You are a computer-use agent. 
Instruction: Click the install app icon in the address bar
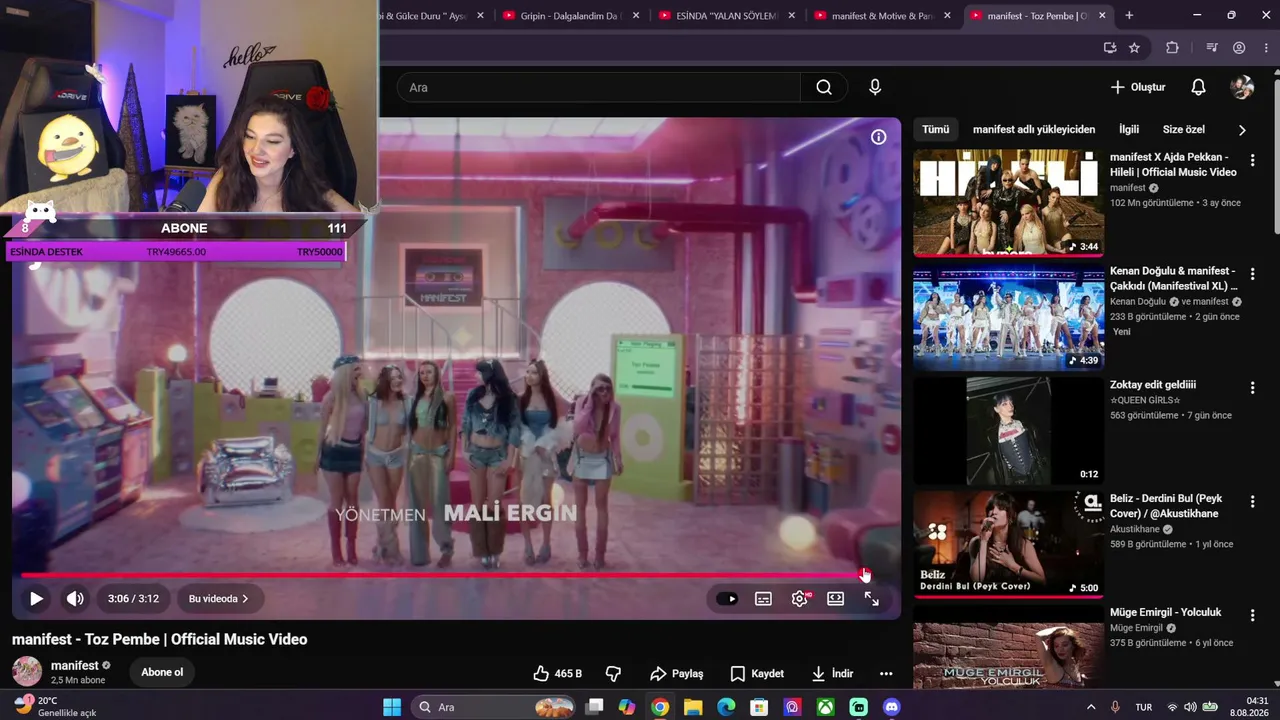tap(1110, 47)
